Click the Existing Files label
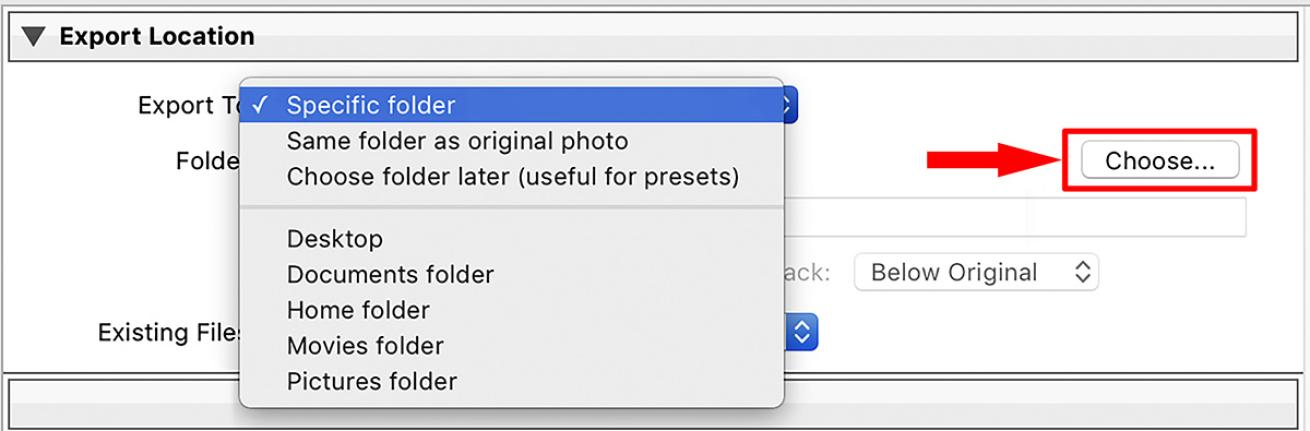Viewport: 1310px width, 431px height. tap(170, 333)
